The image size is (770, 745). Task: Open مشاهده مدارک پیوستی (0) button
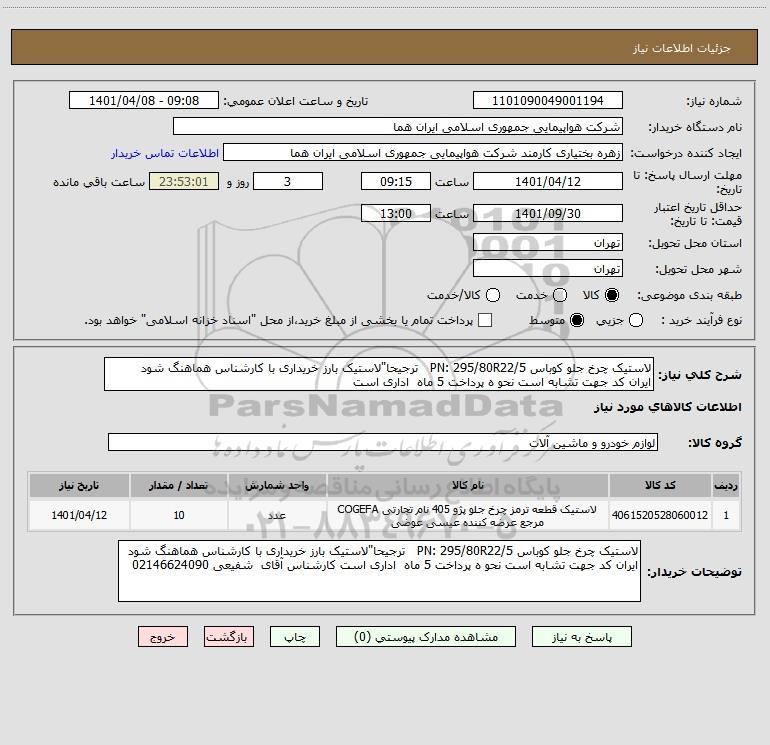pos(426,637)
